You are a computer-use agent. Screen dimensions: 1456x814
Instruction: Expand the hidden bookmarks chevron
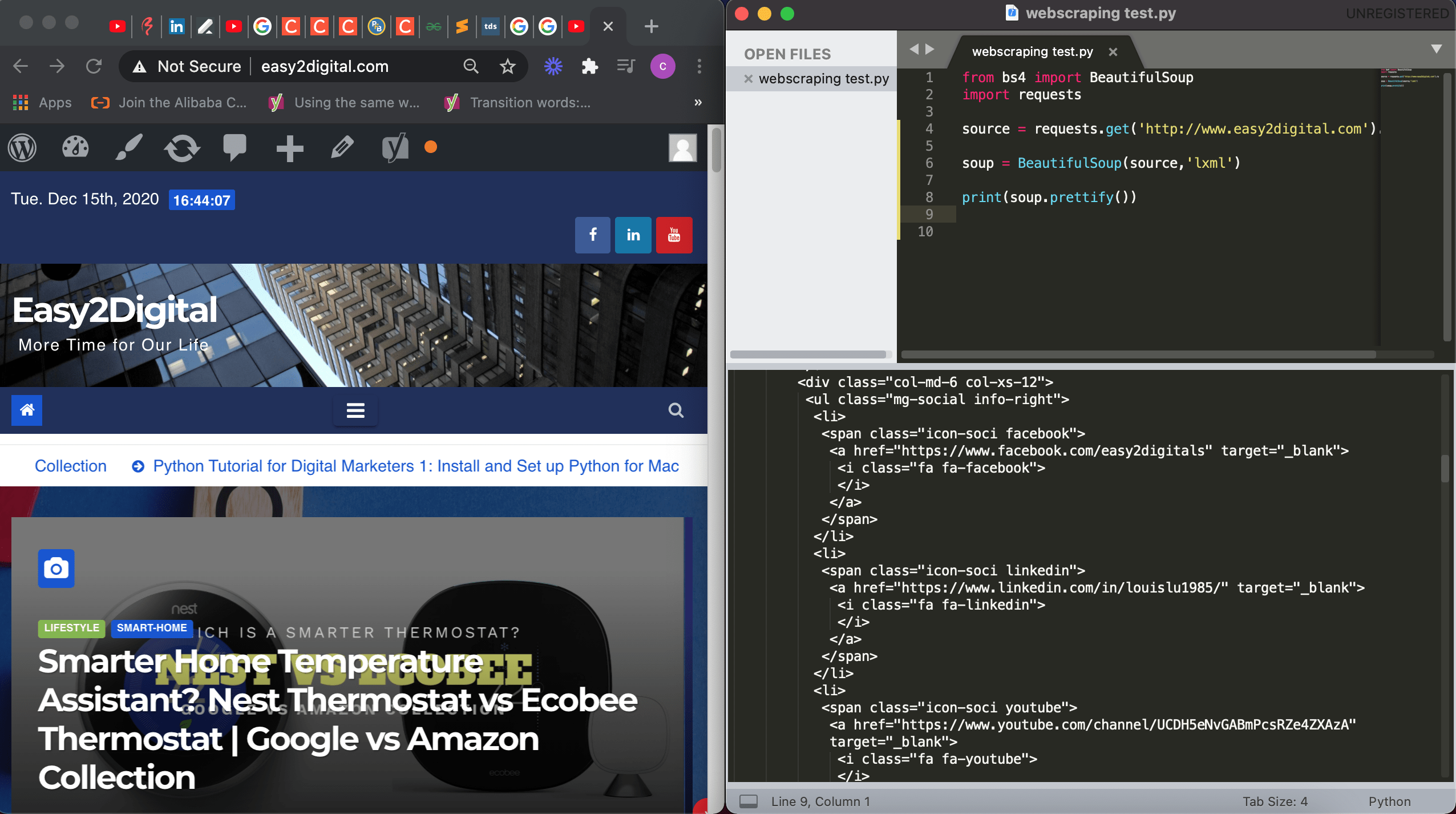(698, 103)
